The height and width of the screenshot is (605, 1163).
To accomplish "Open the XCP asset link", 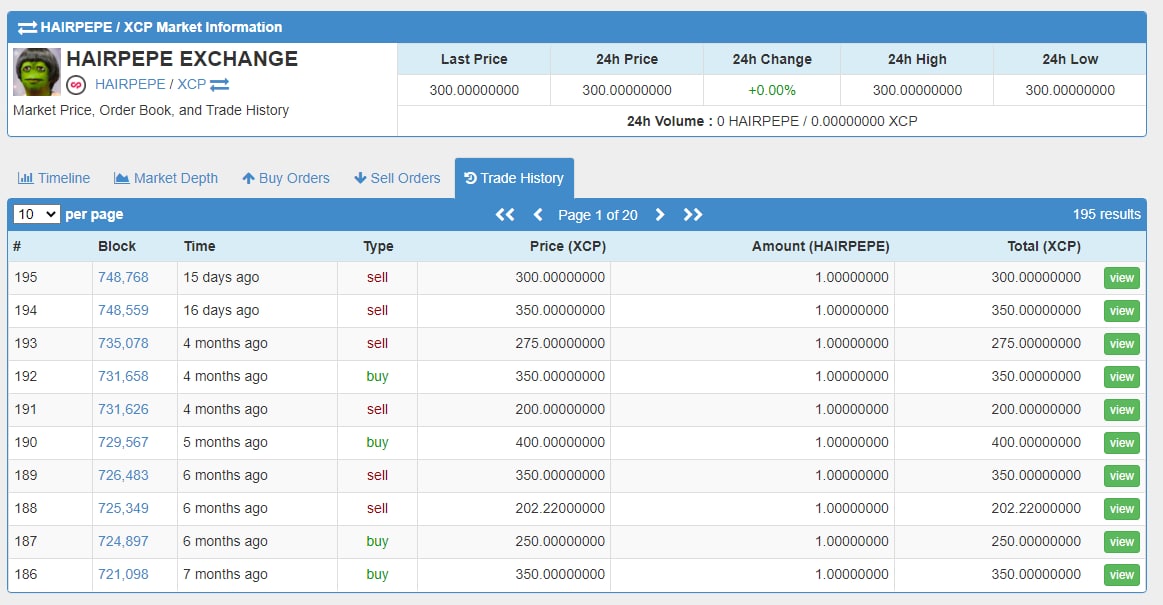I will [x=191, y=85].
